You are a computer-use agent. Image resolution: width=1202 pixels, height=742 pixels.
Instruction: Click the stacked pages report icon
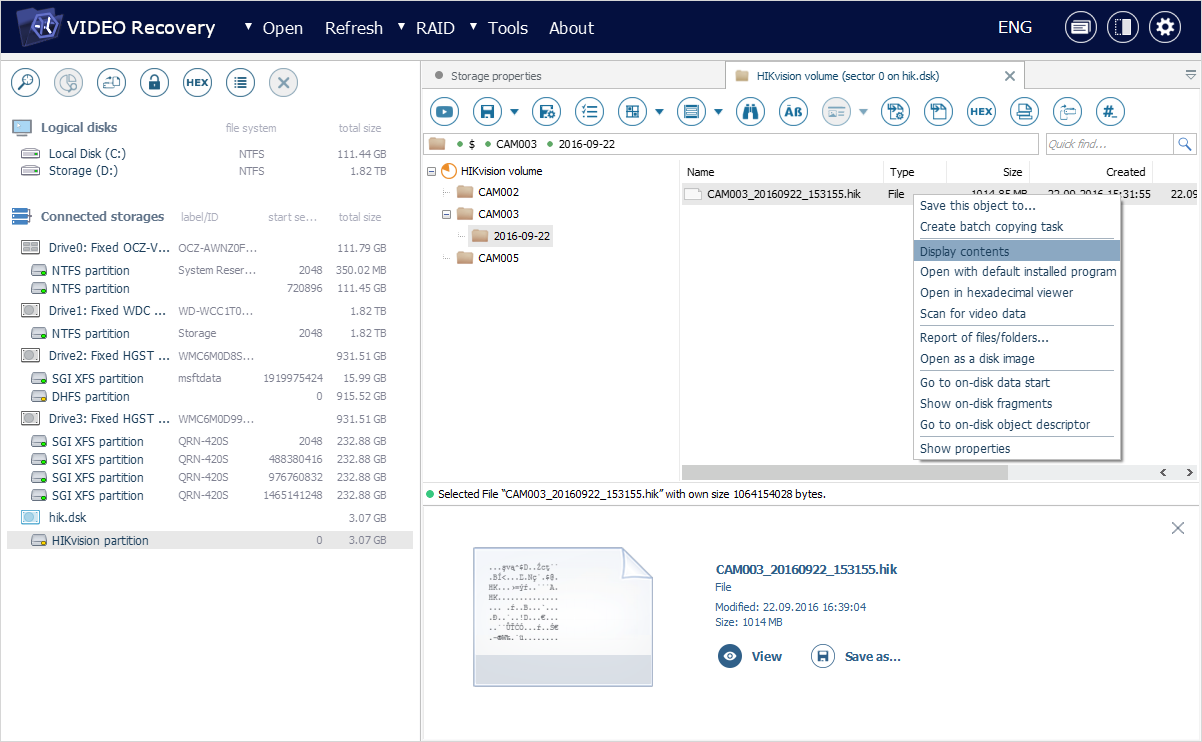click(1024, 111)
